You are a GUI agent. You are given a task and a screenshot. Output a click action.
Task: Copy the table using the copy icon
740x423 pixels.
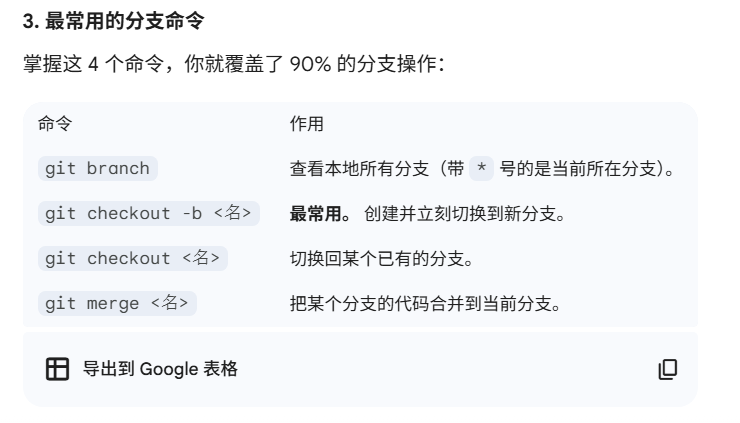click(x=668, y=369)
